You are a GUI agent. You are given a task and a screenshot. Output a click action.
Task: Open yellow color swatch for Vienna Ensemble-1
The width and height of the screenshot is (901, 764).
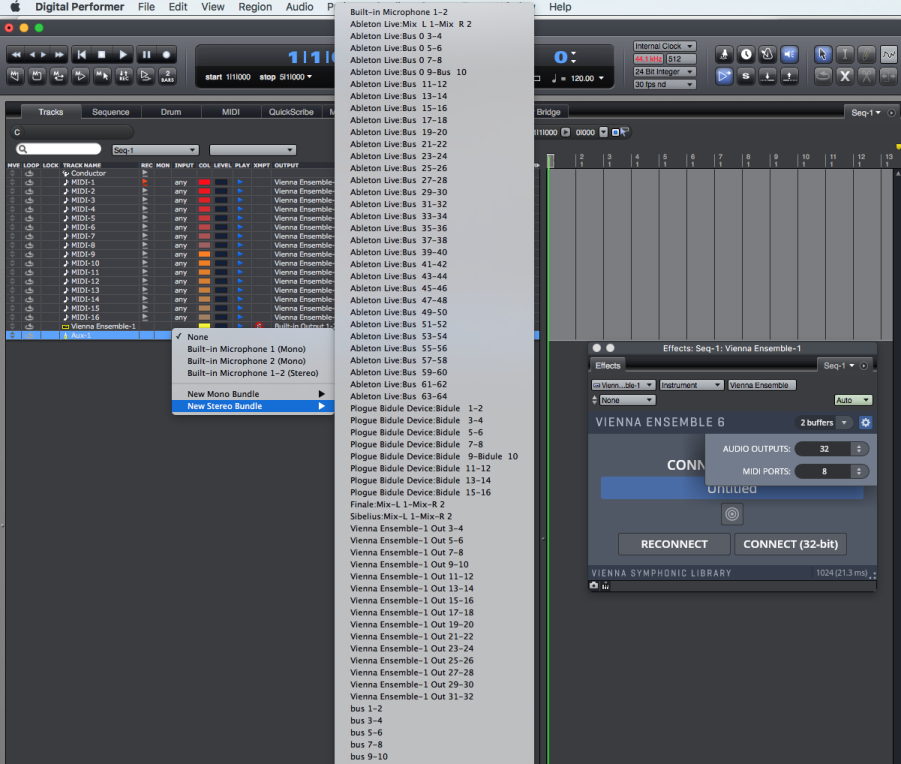(204, 326)
